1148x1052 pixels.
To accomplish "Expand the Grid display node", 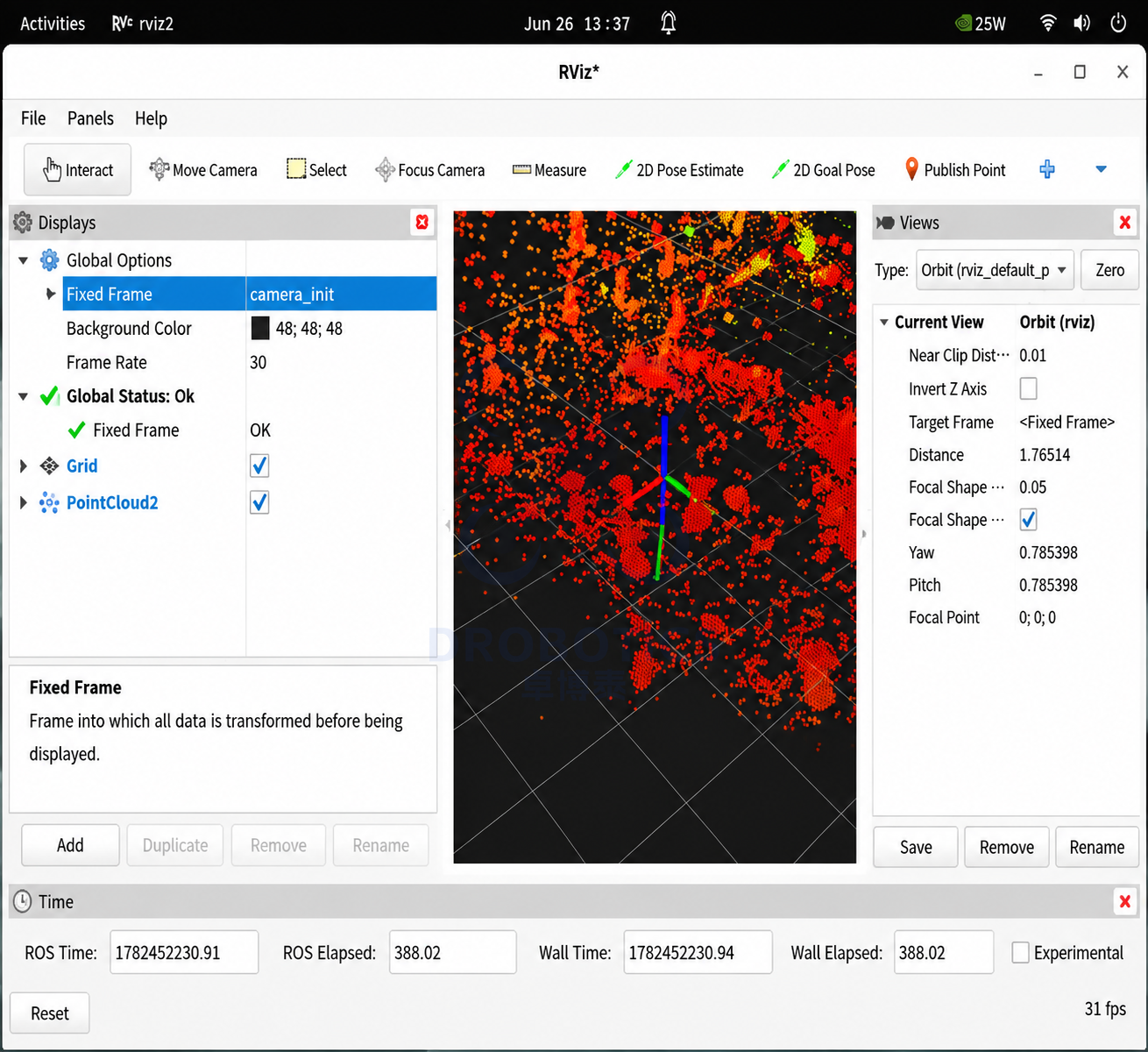I will 24,466.
